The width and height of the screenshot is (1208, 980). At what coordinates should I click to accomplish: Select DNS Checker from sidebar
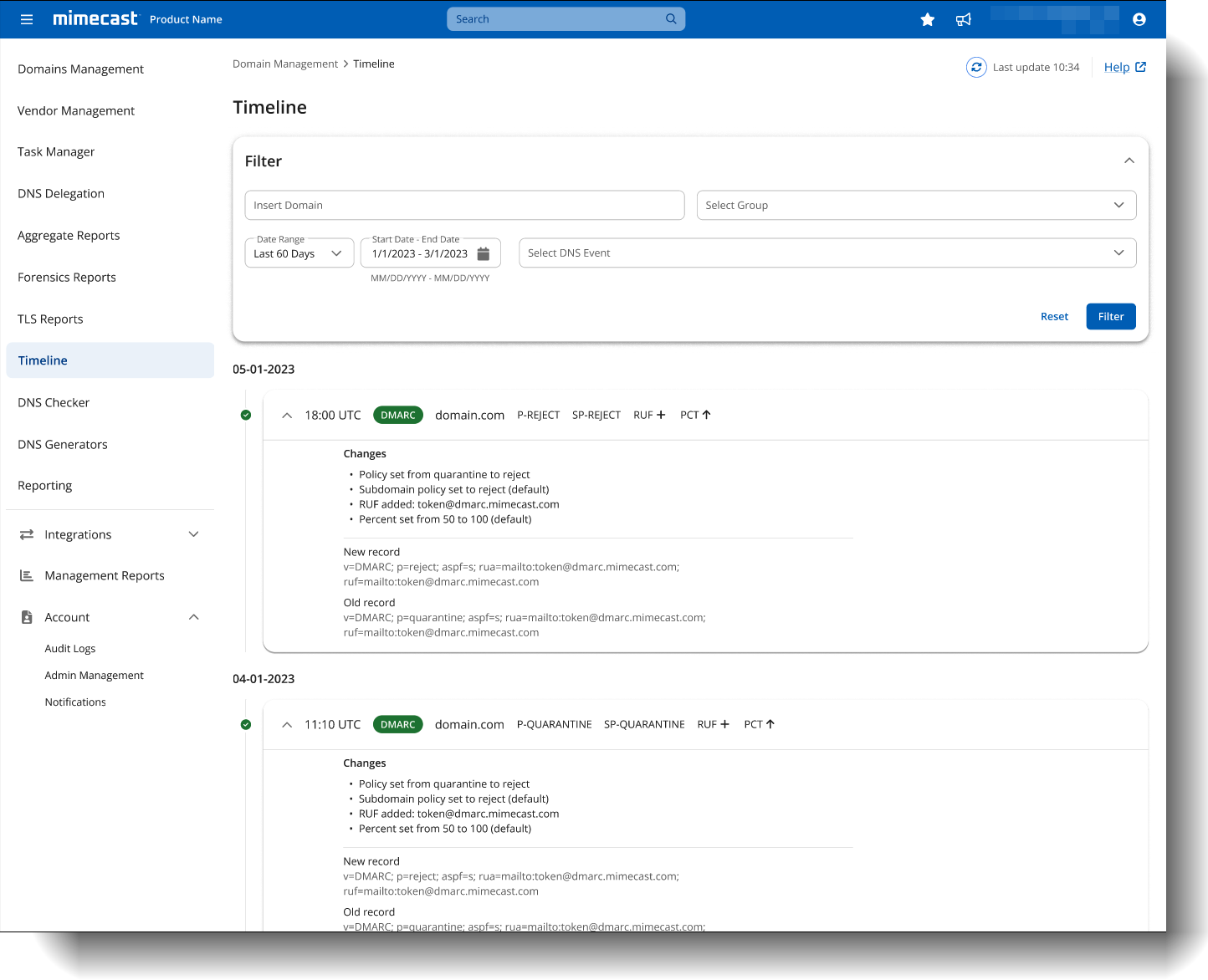click(54, 402)
